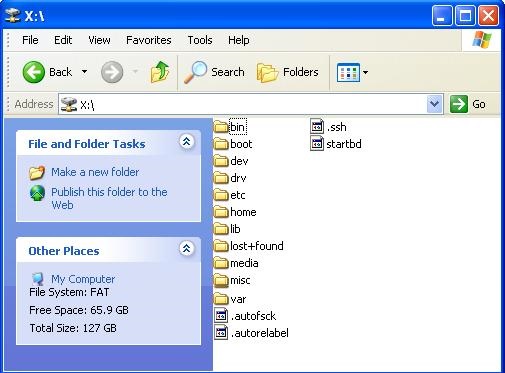
Task: Select the bin folder icon
Action: 221,127
